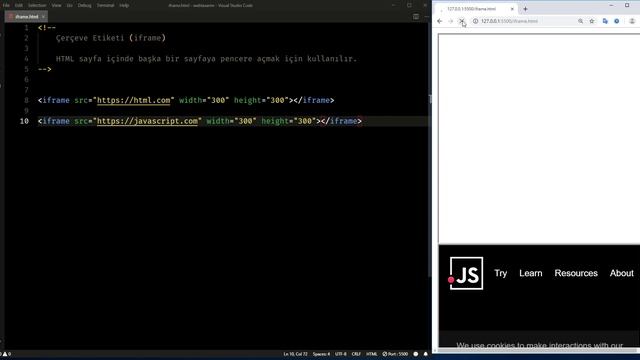Click the blue round extension icon
This screenshot has height=360, width=640.
click(x=617, y=21)
